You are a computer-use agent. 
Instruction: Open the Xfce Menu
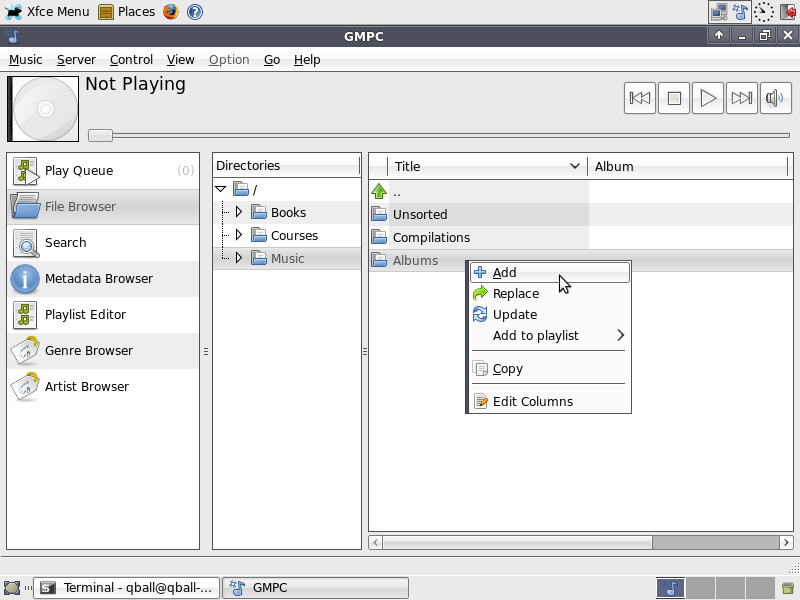[47, 11]
